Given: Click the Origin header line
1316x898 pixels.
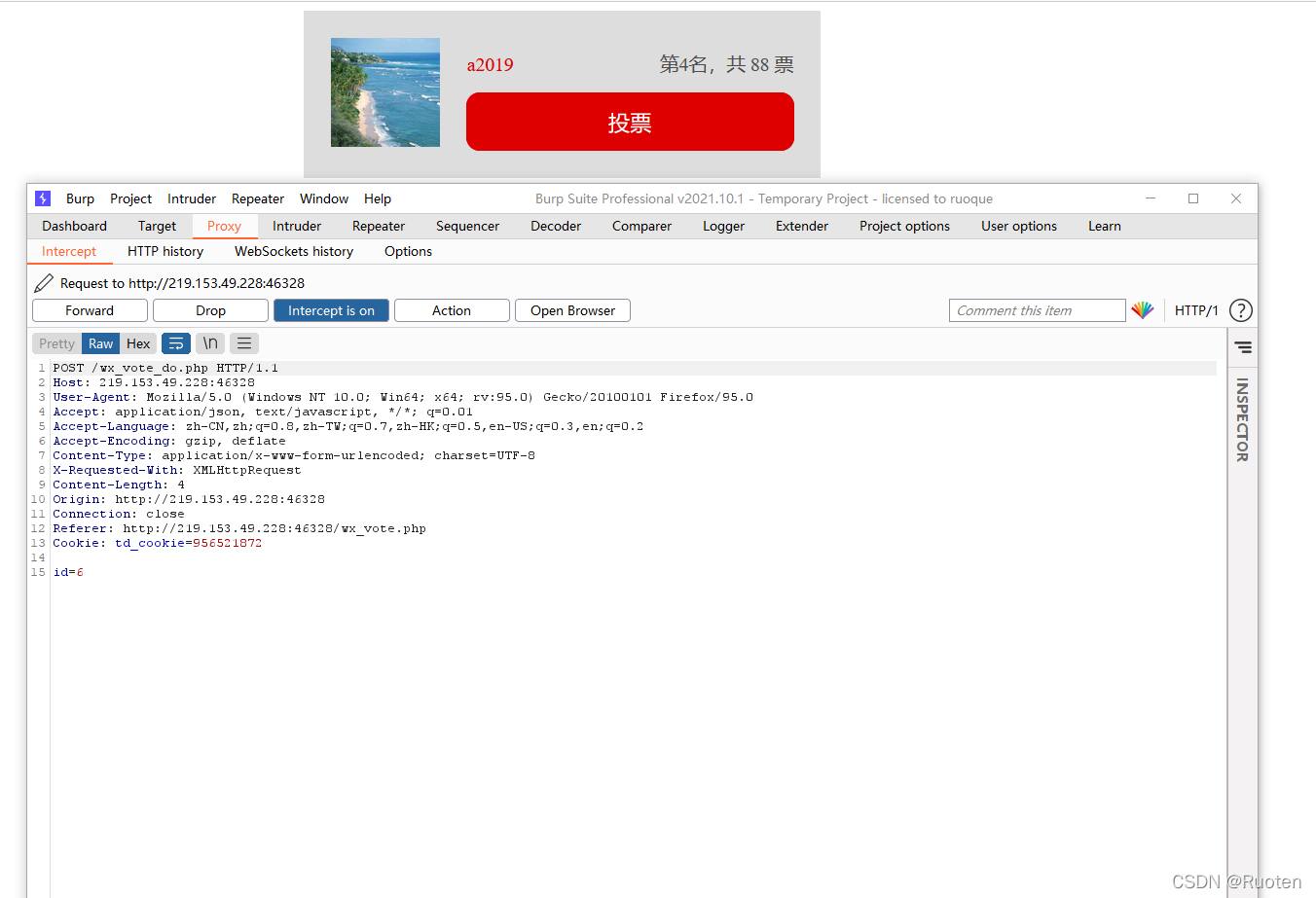Looking at the screenshot, I should tap(189, 499).
